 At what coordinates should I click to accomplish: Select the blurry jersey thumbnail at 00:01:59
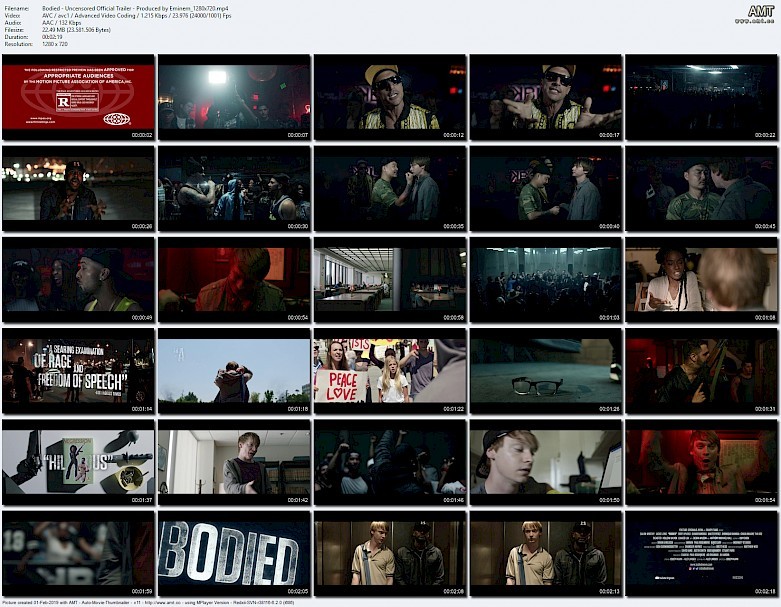pos(78,554)
